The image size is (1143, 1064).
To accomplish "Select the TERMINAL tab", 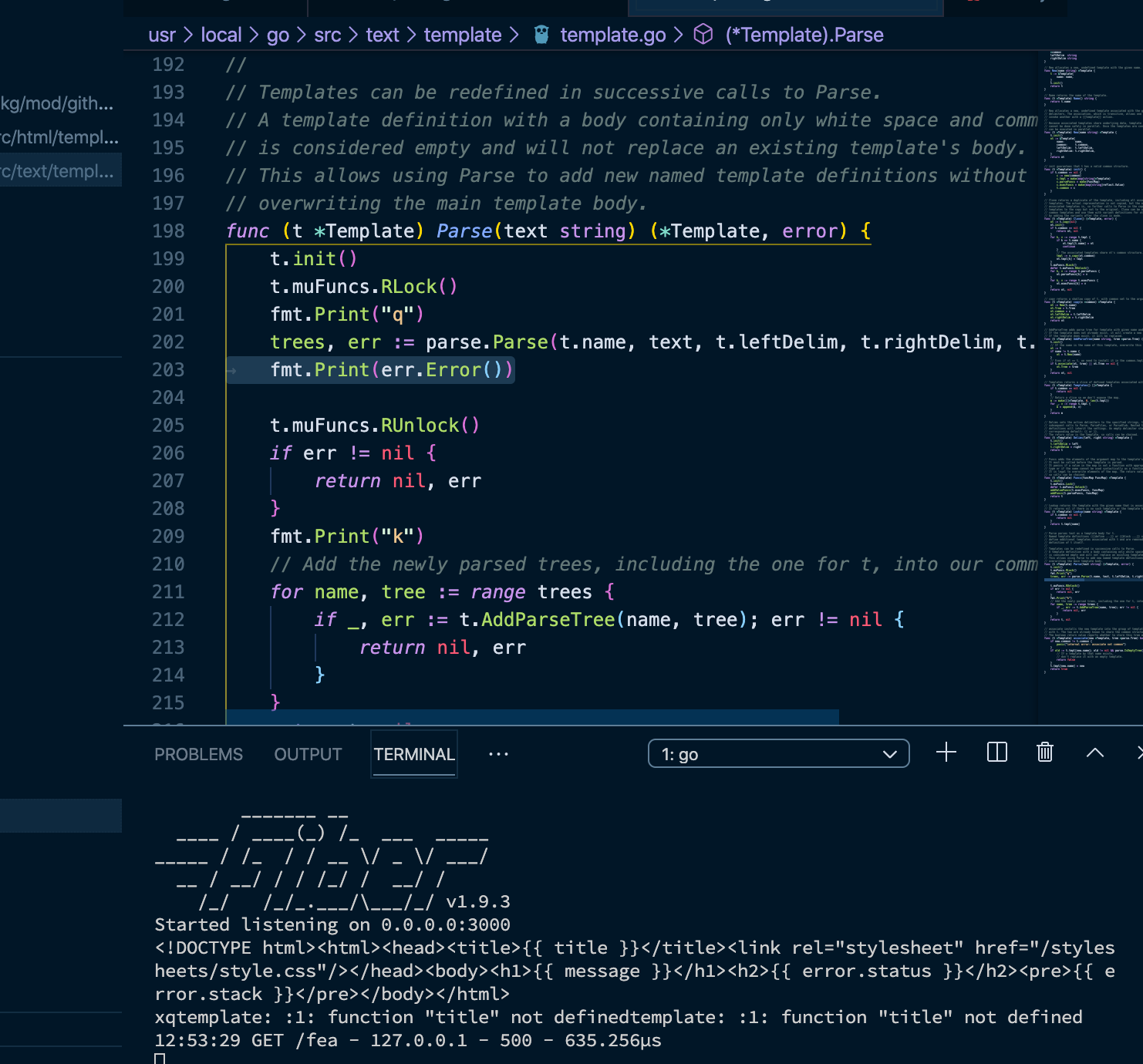I will tap(413, 754).
